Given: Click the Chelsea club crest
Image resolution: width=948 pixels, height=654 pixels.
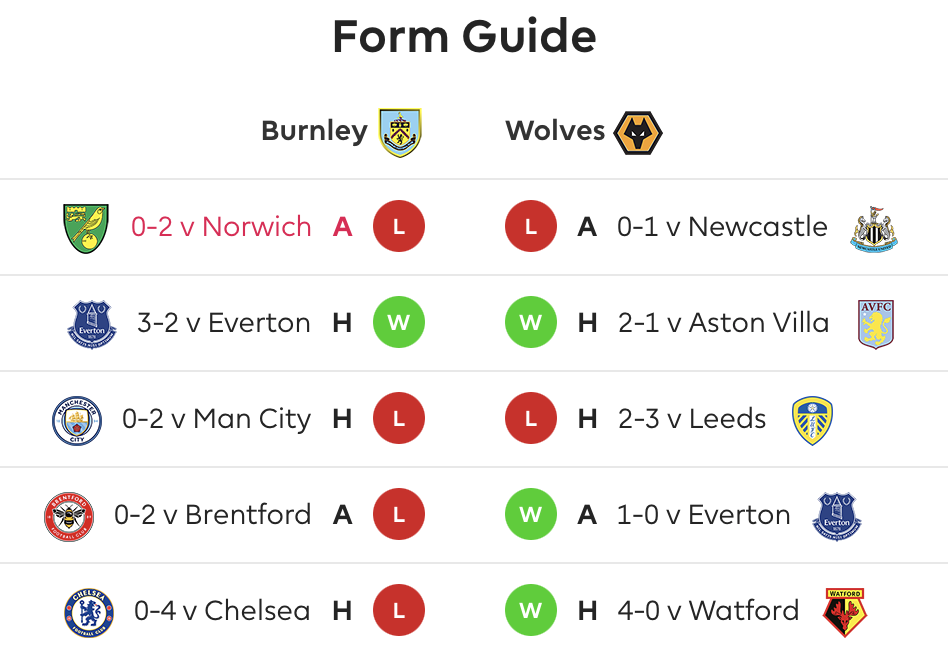Looking at the screenshot, I should [x=89, y=612].
